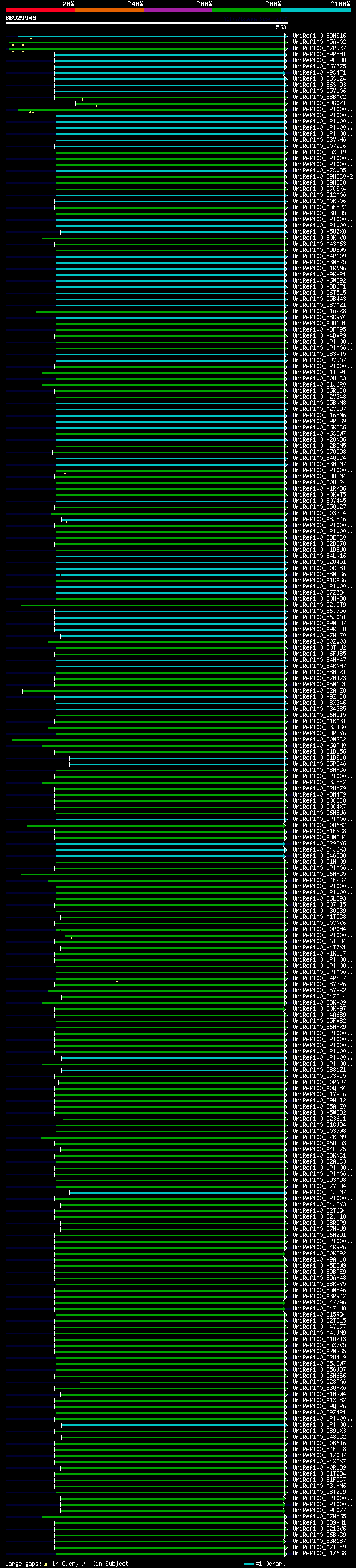This screenshot has height=1568, width=356.
Task: Select the UniRef100_B6SWZ4 label
Action: tap(319, 78)
